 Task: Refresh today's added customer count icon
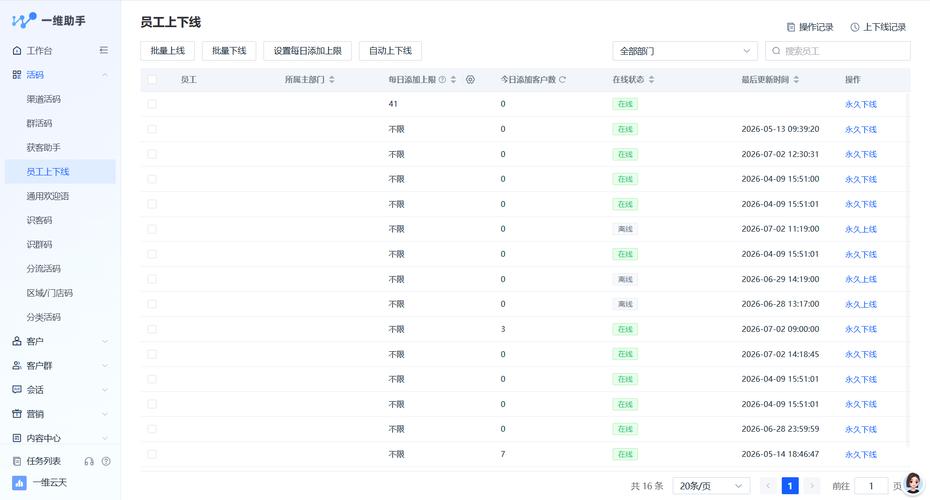[x=562, y=79]
